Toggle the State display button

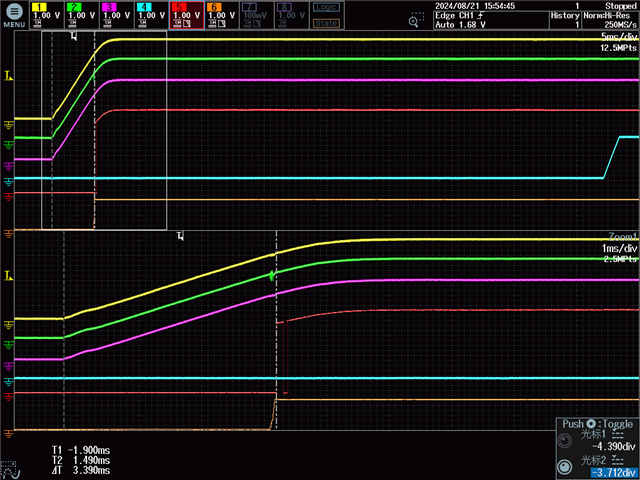tap(327, 23)
